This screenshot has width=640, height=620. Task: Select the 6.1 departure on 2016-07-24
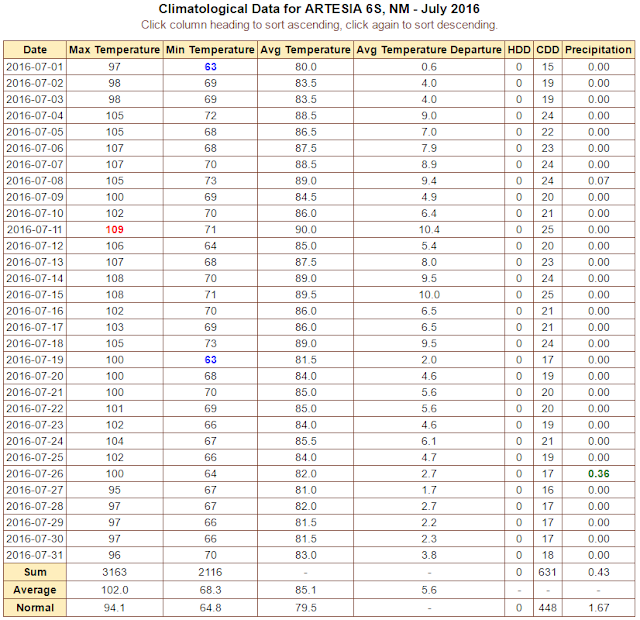coord(429,441)
